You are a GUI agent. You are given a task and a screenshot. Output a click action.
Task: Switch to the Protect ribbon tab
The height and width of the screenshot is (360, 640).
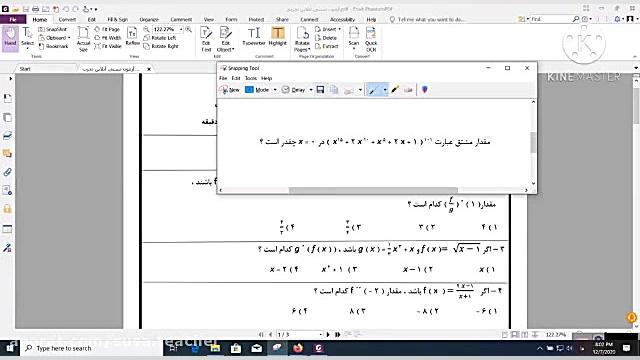(x=256, y=19)
